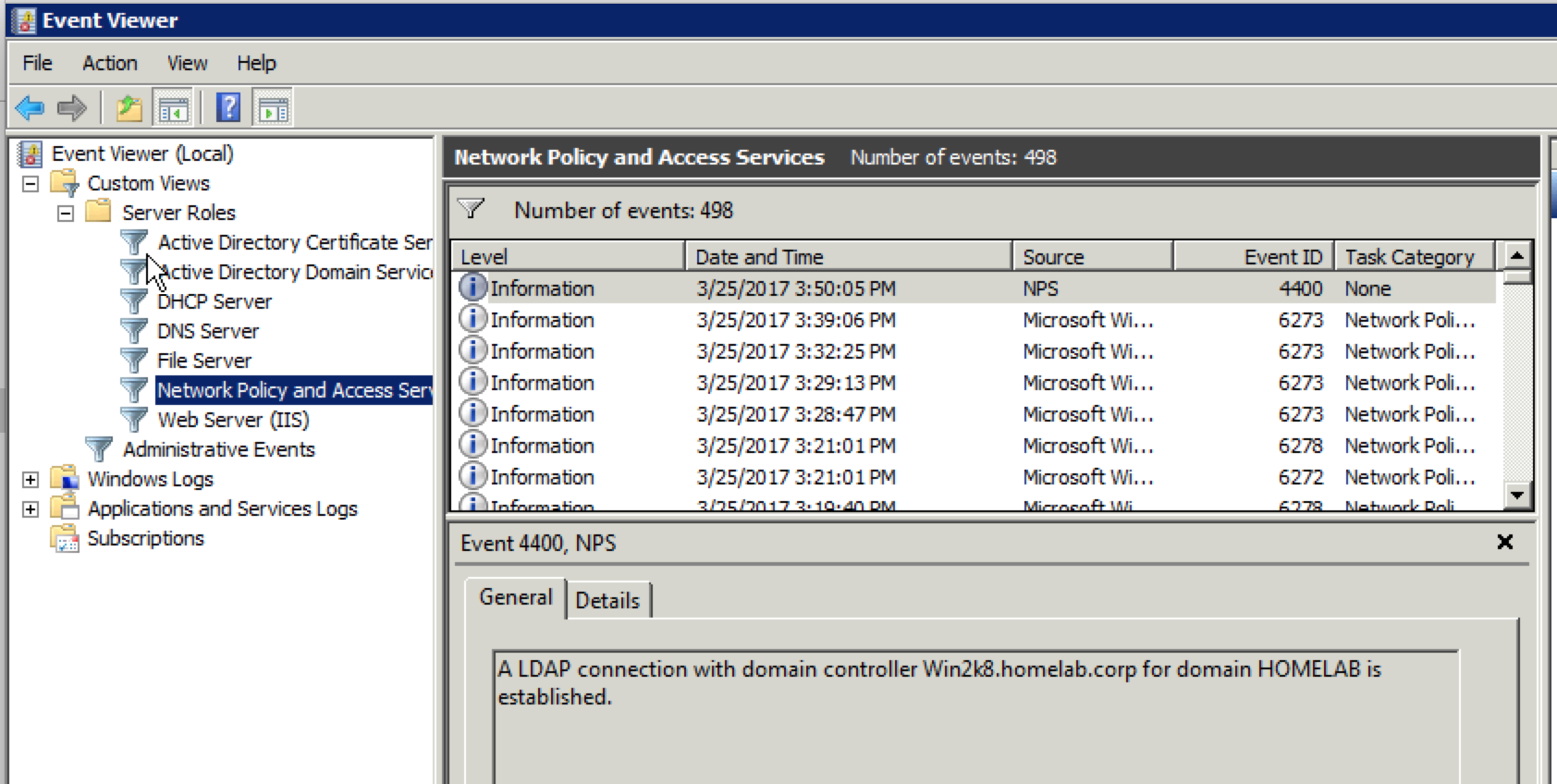This screenshot has width=1557, height=784.
Task: Sort events by the Event ID column header
Action: click(x=1253, y=256)
